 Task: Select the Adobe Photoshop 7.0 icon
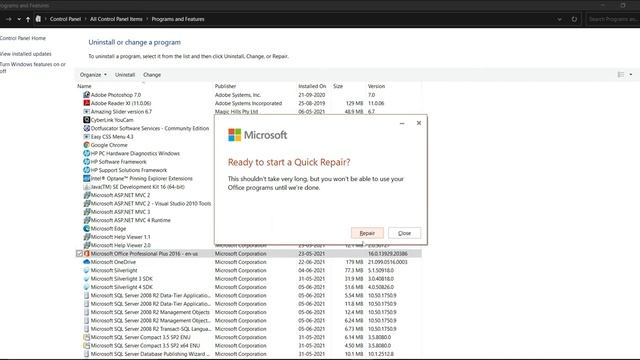(x=87, y=95)
